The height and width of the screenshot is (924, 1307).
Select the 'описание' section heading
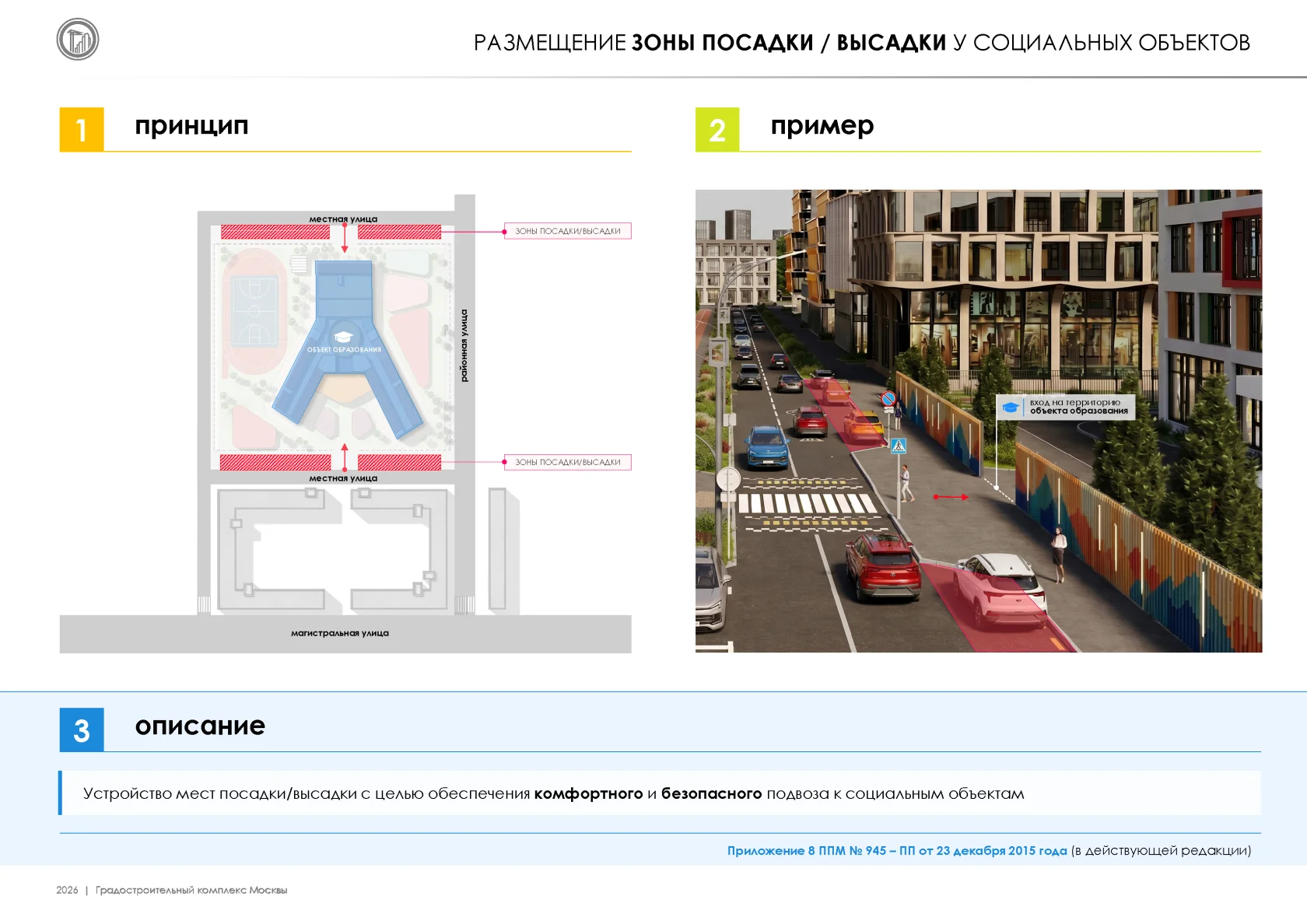coord(200,726)
